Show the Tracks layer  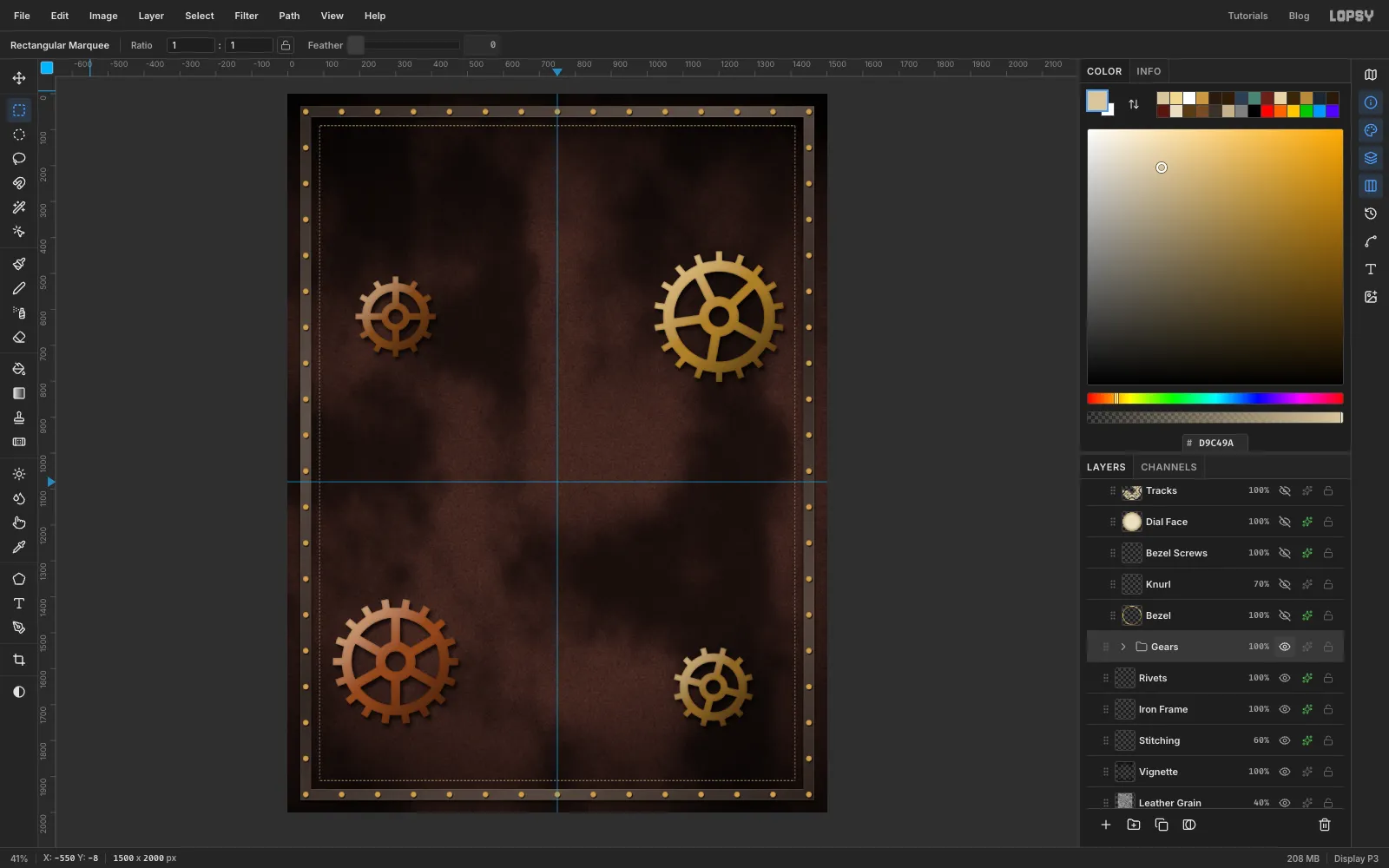pos(1285,490)
